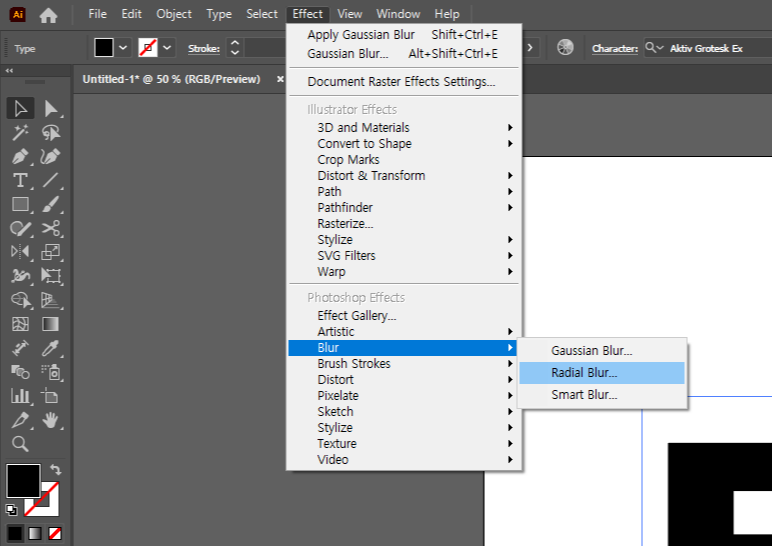The height and width of the screenshot is (546, 772).
Task: Open Document Raster Effects Settings
Action: (404, 82)
